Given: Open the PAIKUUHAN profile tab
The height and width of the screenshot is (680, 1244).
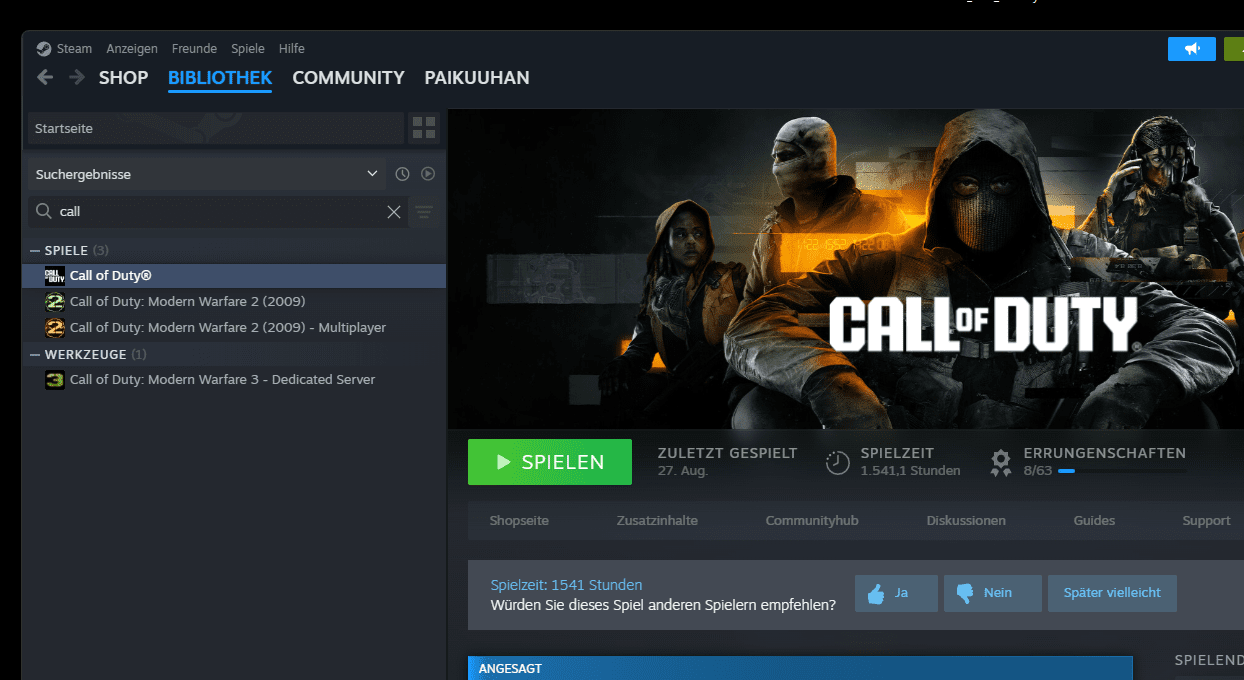Looking at the screenshot, I should pos(477,78).
